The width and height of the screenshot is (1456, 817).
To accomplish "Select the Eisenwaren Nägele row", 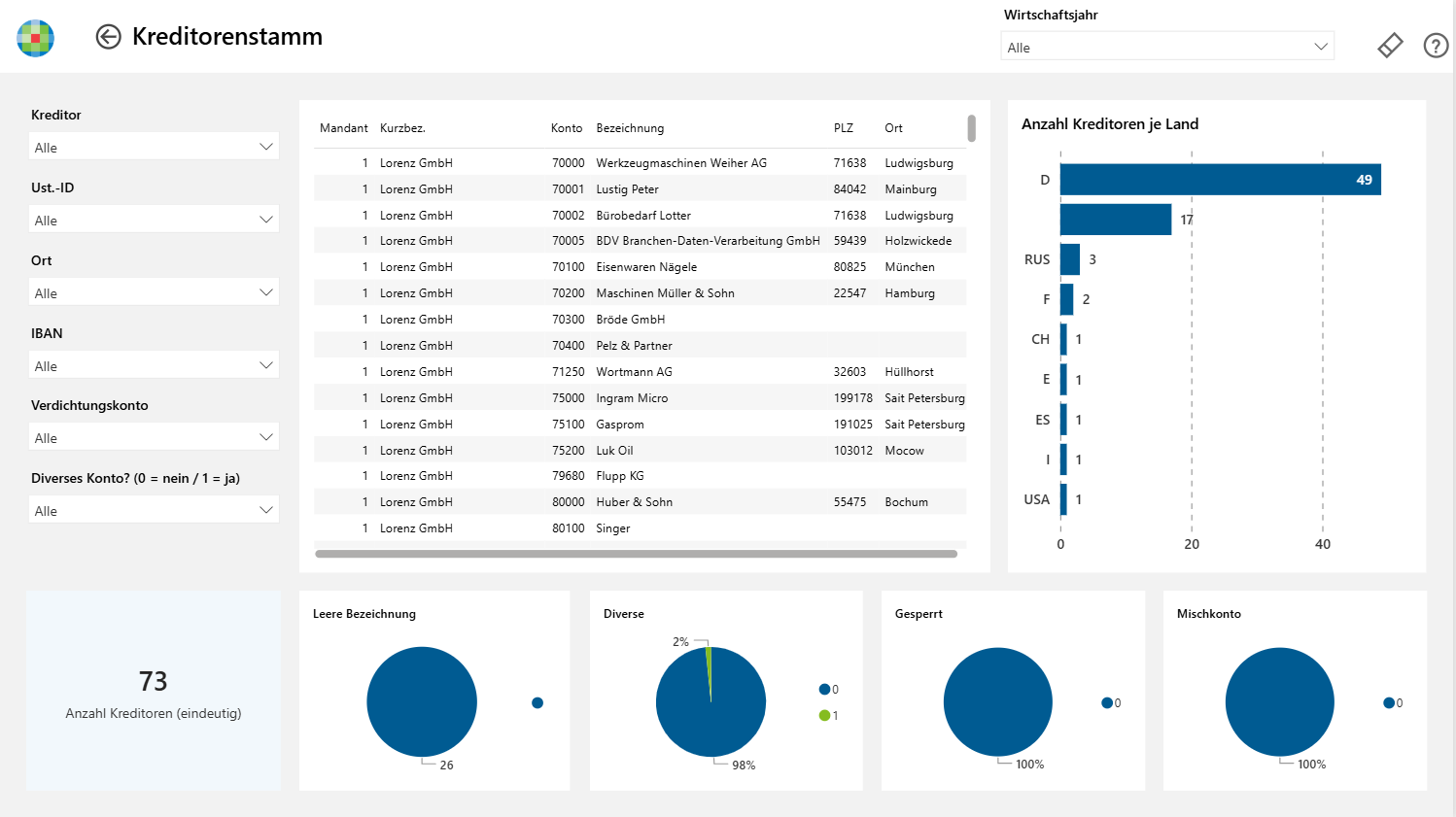I will tap(640, 267).
